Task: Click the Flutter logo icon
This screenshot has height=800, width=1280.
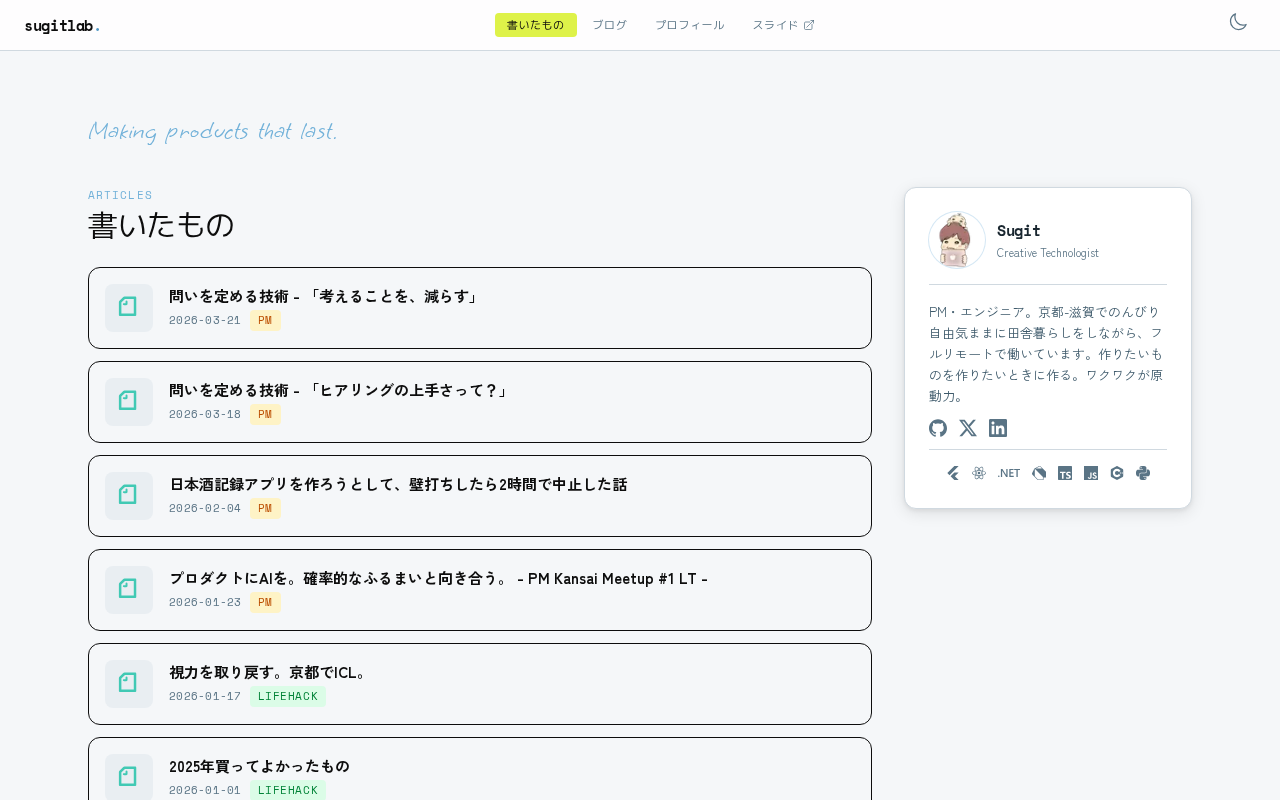Action: pyautogui.click(x=953, y=473)
